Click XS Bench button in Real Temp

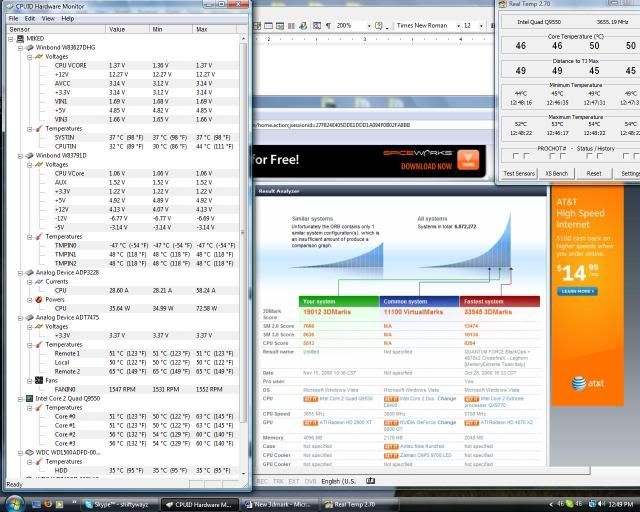coord(557,174)
